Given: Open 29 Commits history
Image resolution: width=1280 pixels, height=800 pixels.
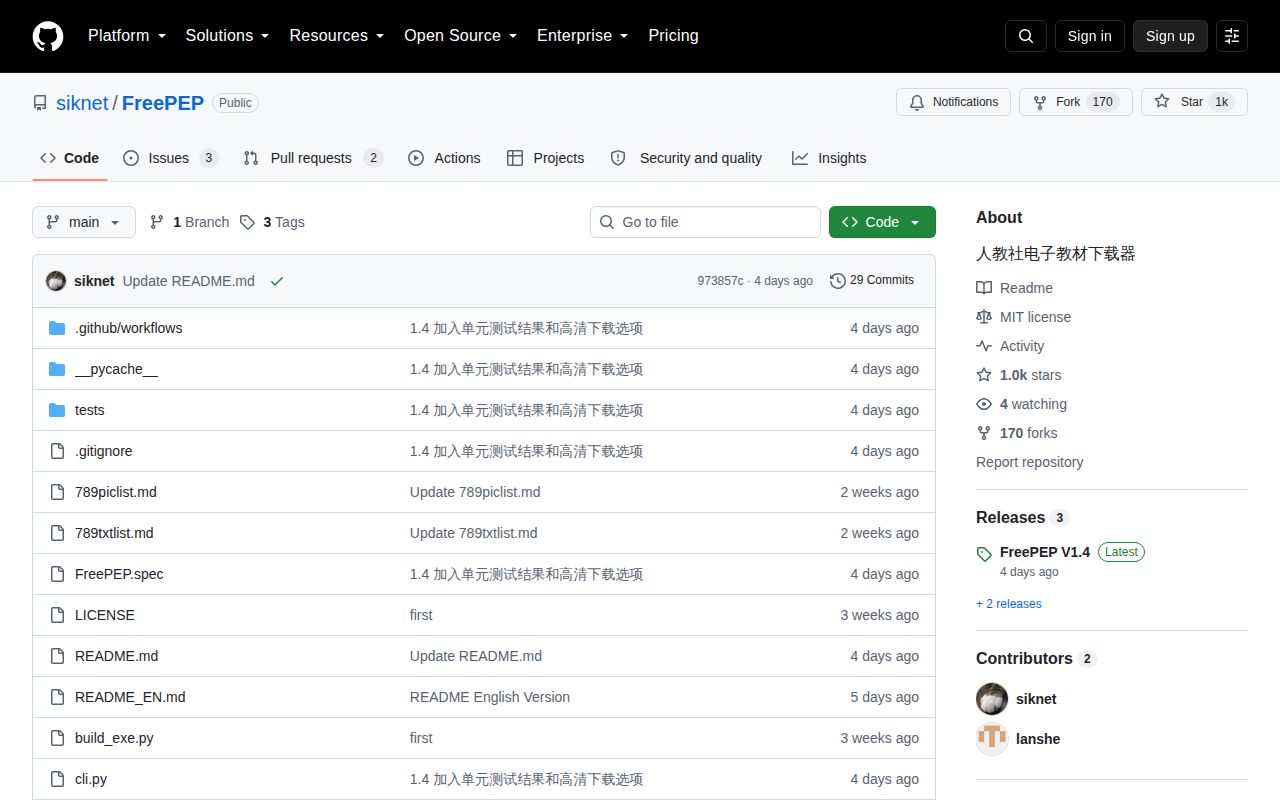Looking at the screenshot, I should [x=872, y=280].
